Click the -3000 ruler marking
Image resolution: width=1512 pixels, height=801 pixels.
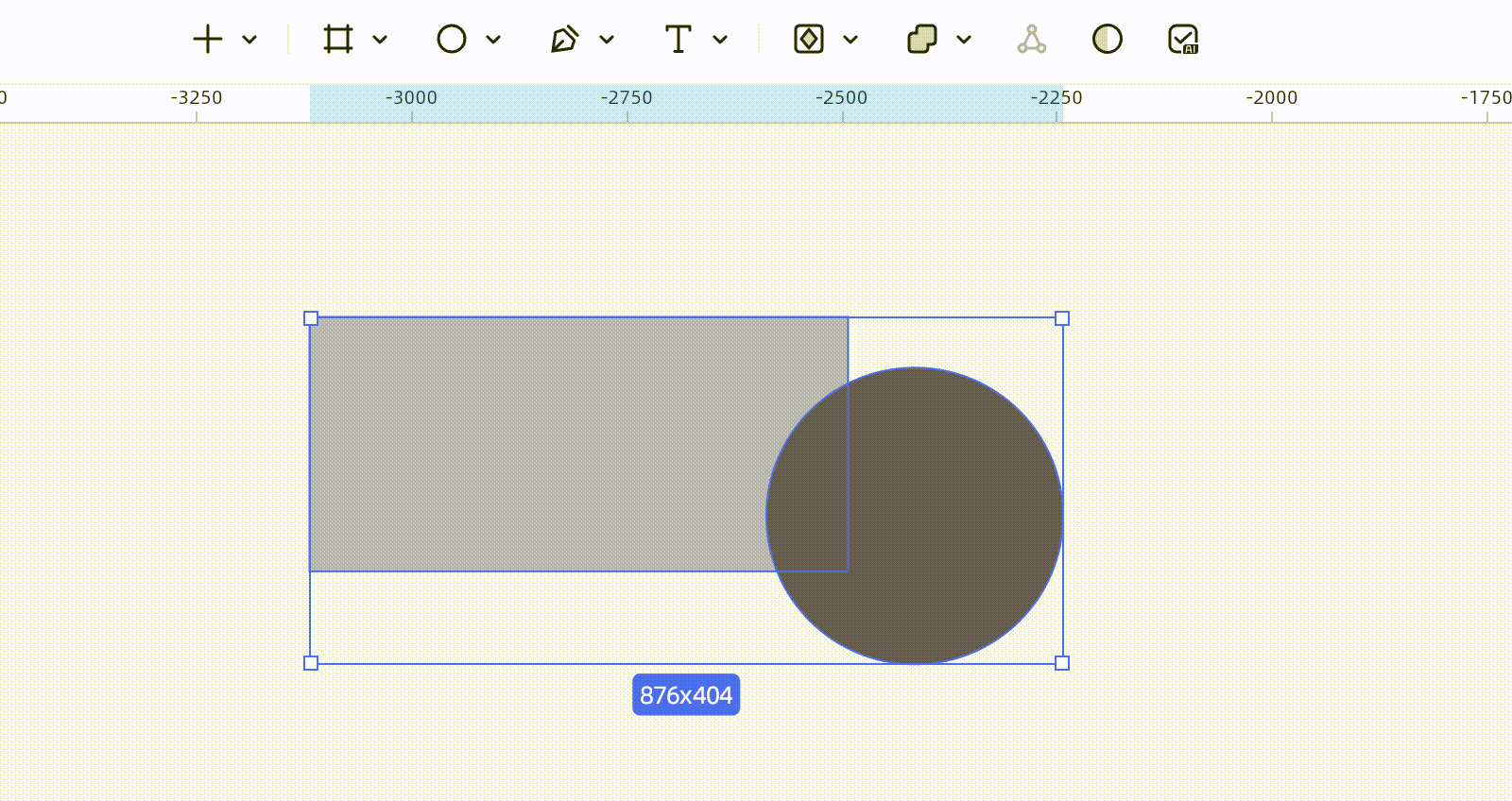(411, 97)
